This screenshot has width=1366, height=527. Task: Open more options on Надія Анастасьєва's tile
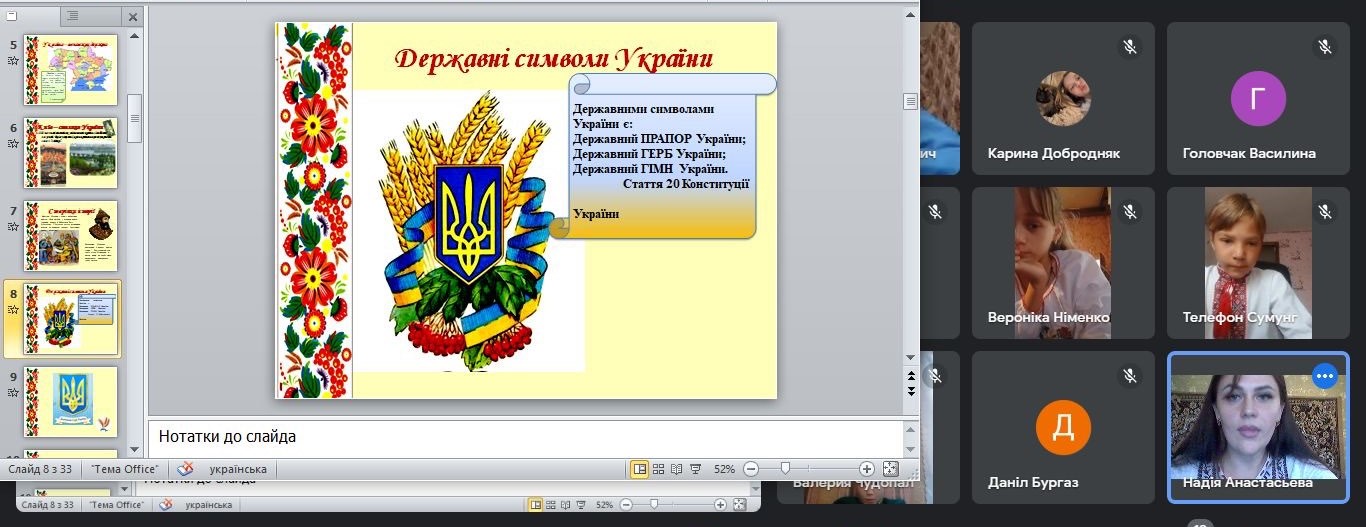[x=1325, y=376]
